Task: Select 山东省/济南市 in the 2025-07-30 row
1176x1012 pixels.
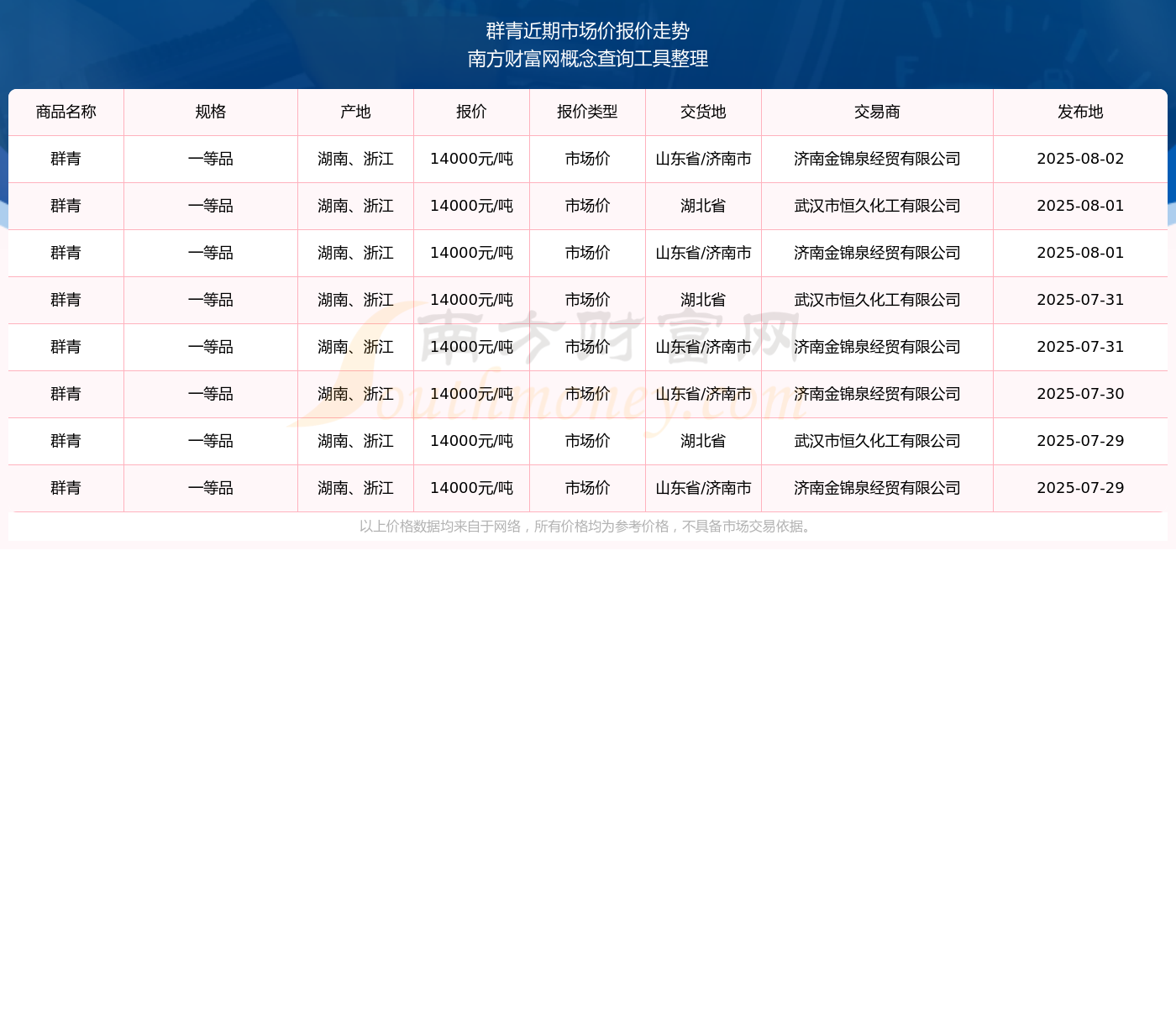Action: [x=704, y=394]
